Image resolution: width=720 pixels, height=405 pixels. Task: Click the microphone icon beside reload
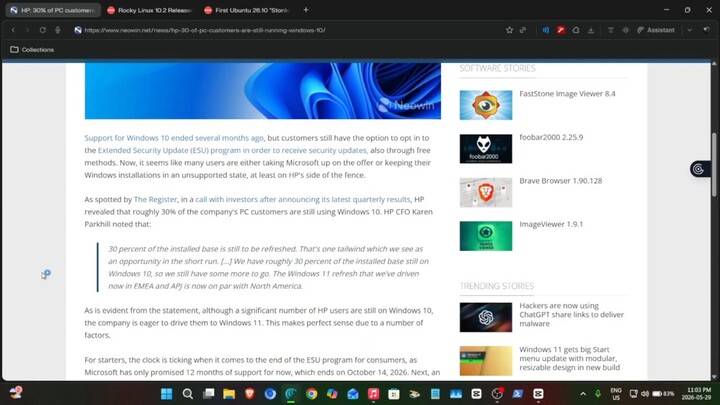57,30
